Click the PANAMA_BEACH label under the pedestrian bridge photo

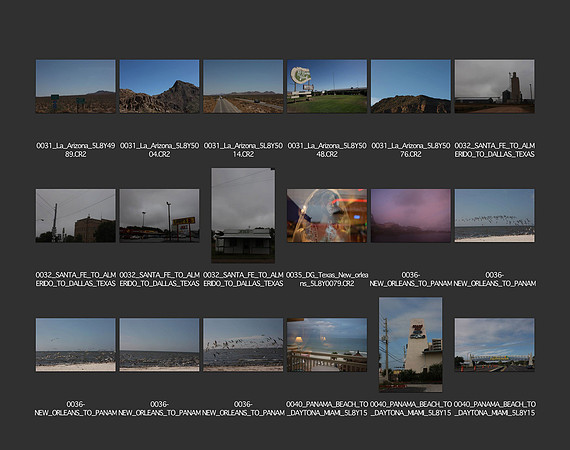coord(494,409)
